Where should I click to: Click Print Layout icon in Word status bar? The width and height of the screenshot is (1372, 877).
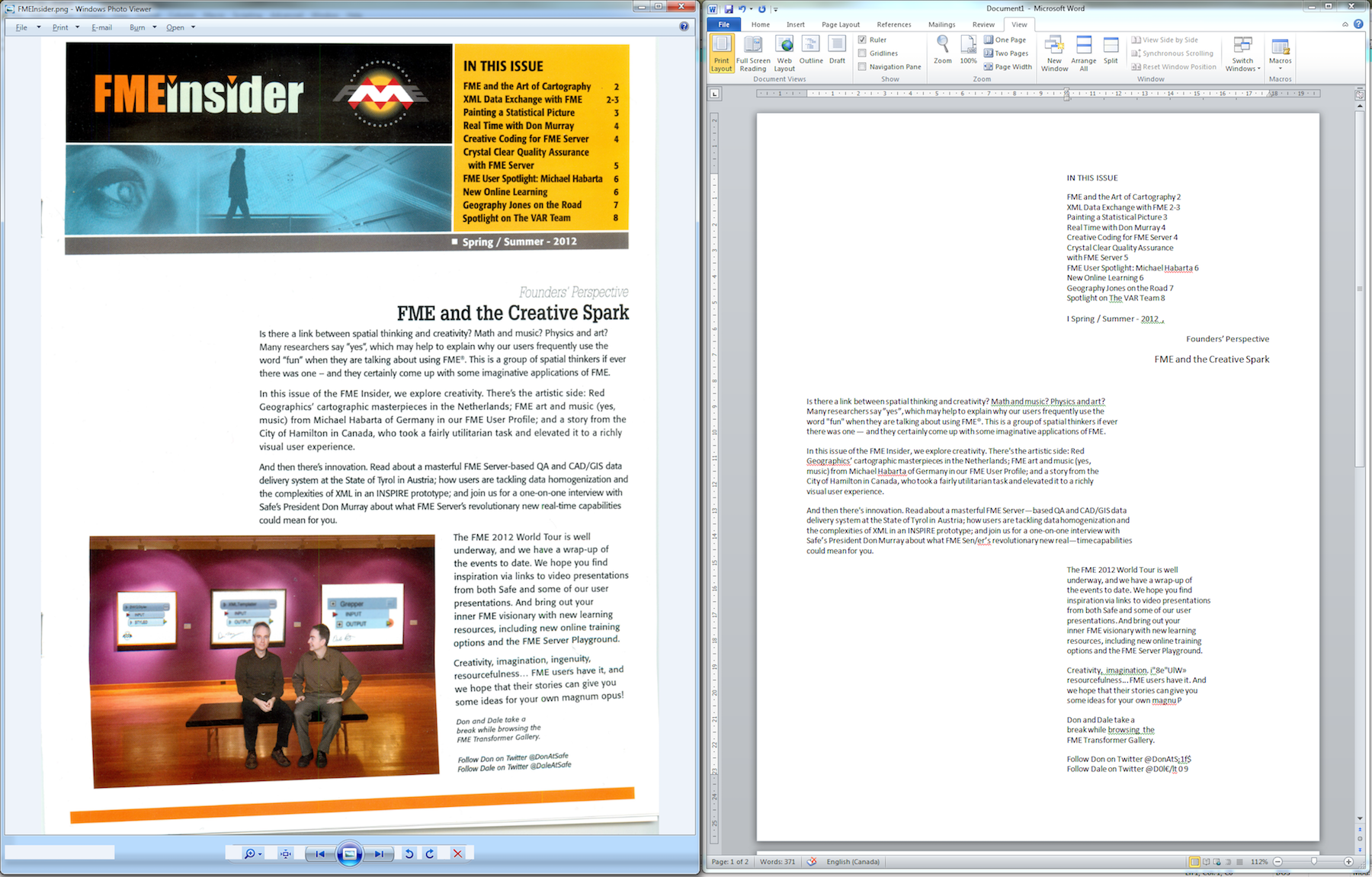point(1194,862)
